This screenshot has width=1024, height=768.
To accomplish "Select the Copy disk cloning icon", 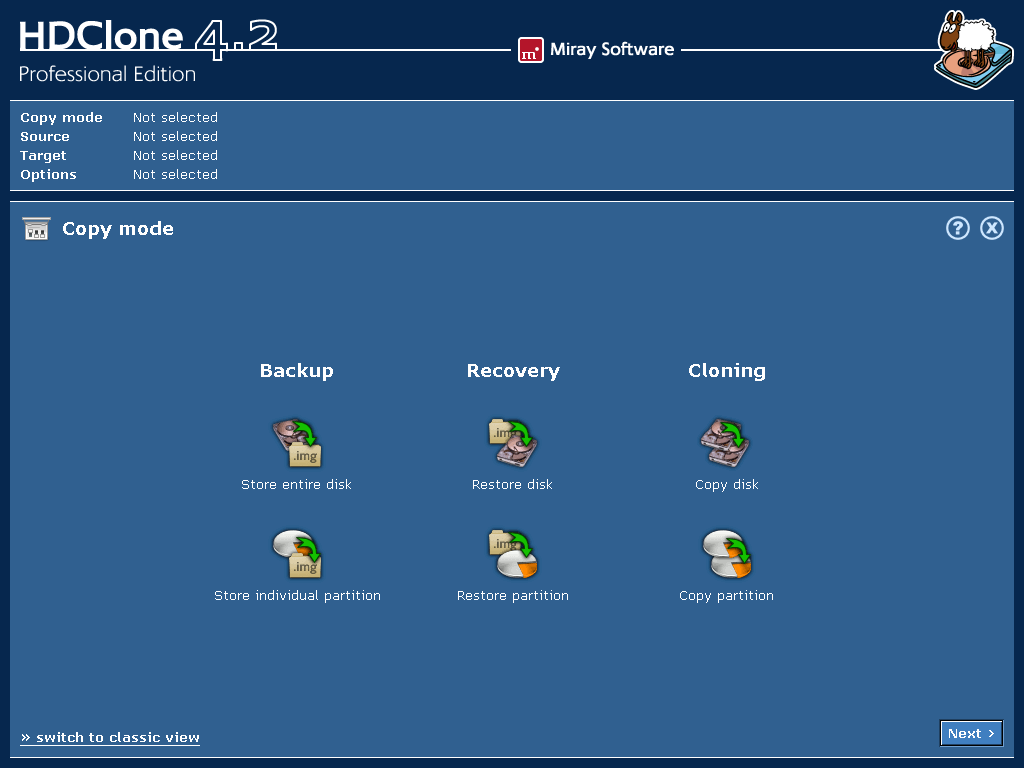I will pos(726,442).
